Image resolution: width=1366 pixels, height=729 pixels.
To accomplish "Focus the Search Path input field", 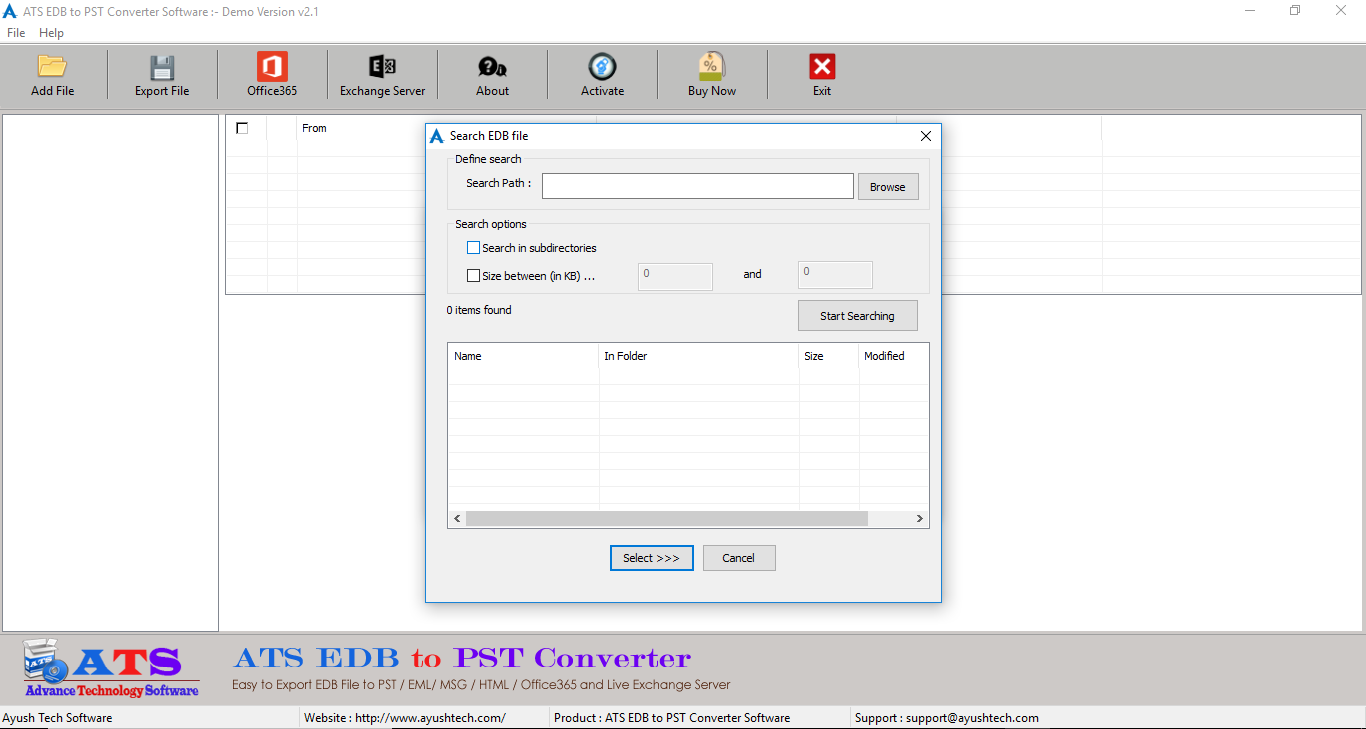I will click(698, 186).
